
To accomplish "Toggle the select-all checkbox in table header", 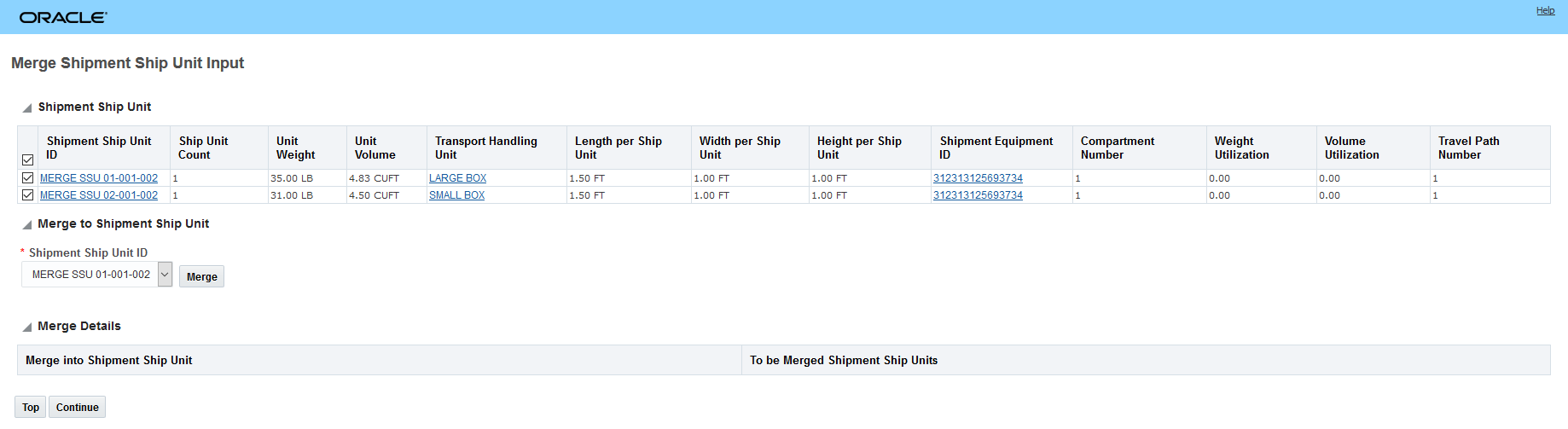I will [28, 159].
